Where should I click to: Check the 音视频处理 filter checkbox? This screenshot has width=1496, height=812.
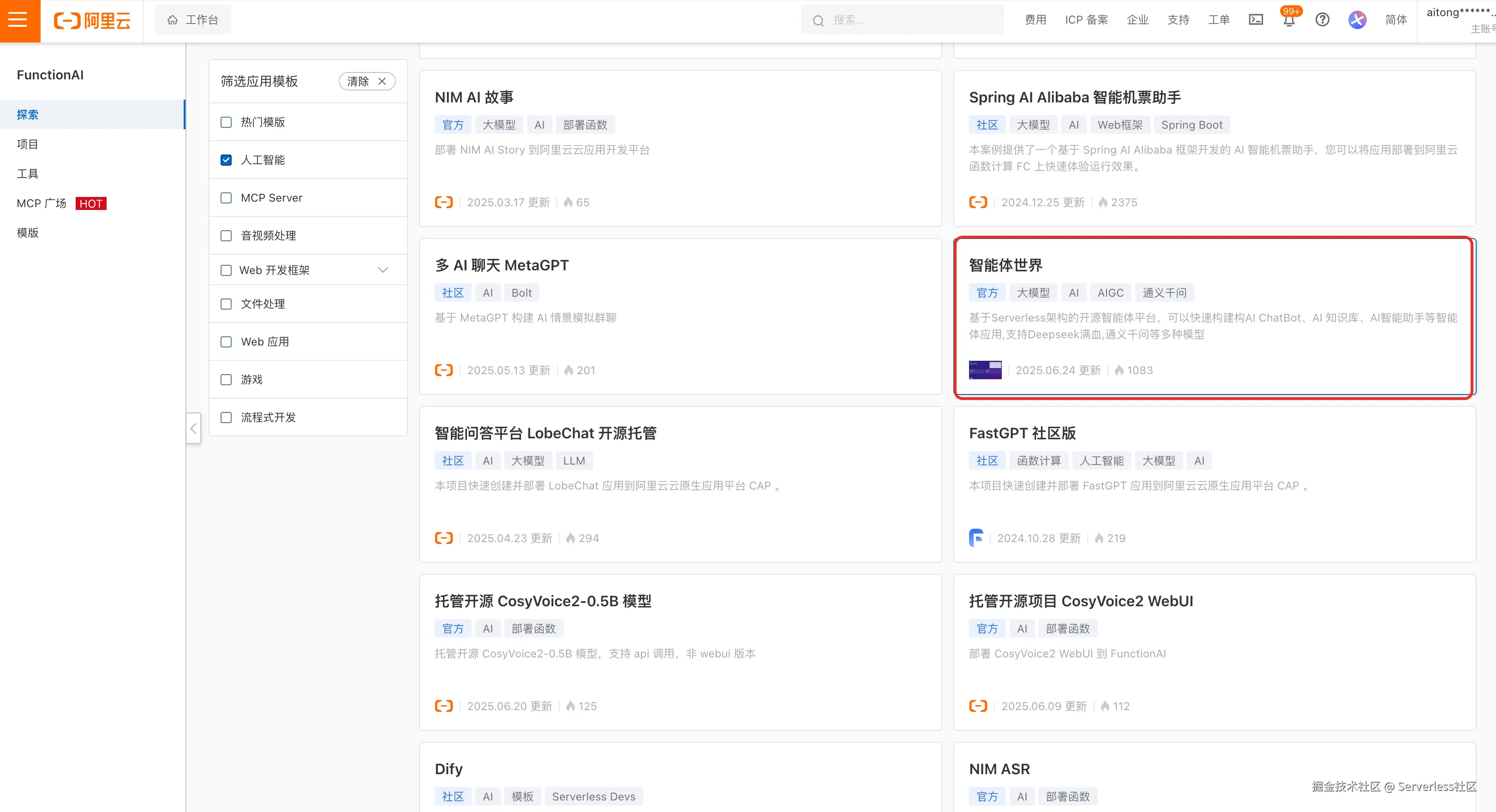226,236
